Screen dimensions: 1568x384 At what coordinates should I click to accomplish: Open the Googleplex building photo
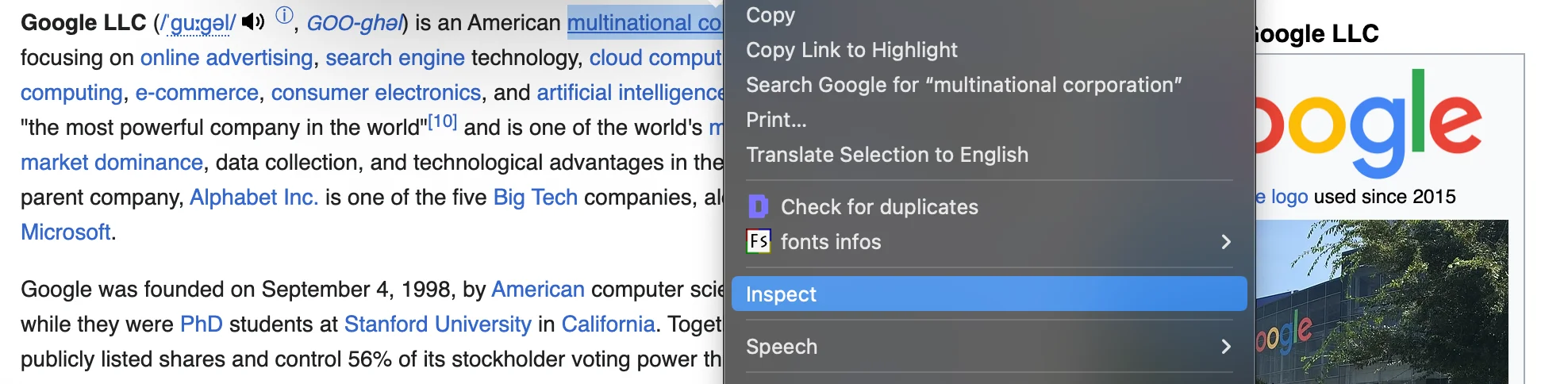tap(1382, 302)
